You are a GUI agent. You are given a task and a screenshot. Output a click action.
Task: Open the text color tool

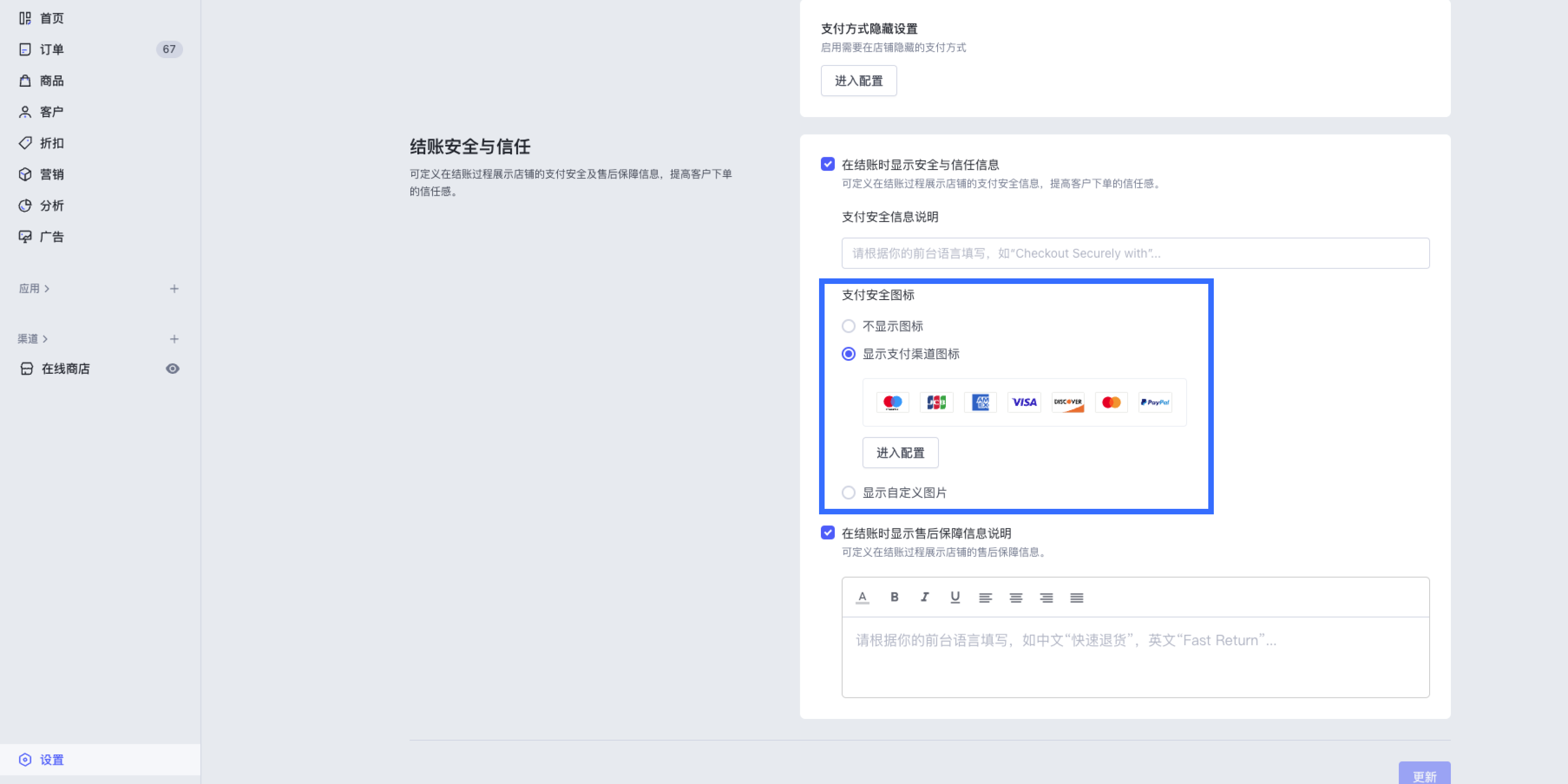[x=862, y=597]
